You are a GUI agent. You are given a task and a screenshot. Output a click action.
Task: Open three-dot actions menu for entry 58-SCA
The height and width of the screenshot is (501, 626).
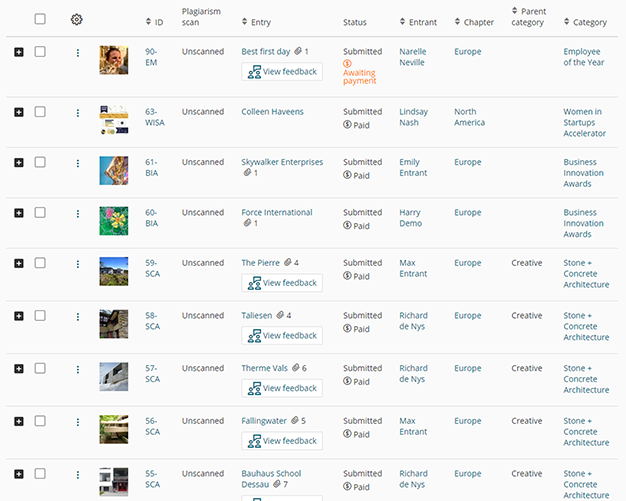pyautogui.click(x=78, y=320)
